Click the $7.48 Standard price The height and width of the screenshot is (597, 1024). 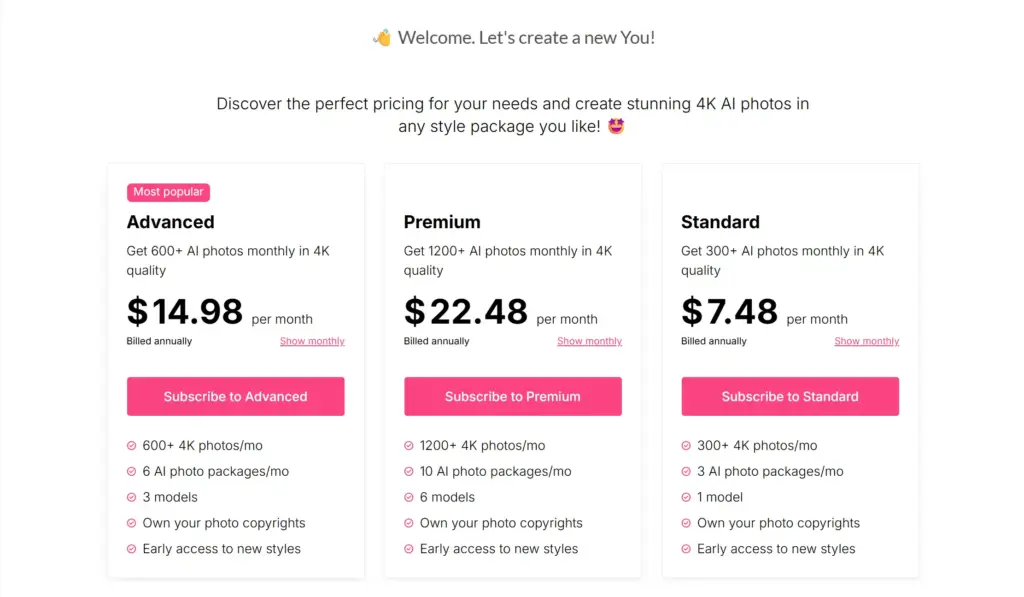729,312
